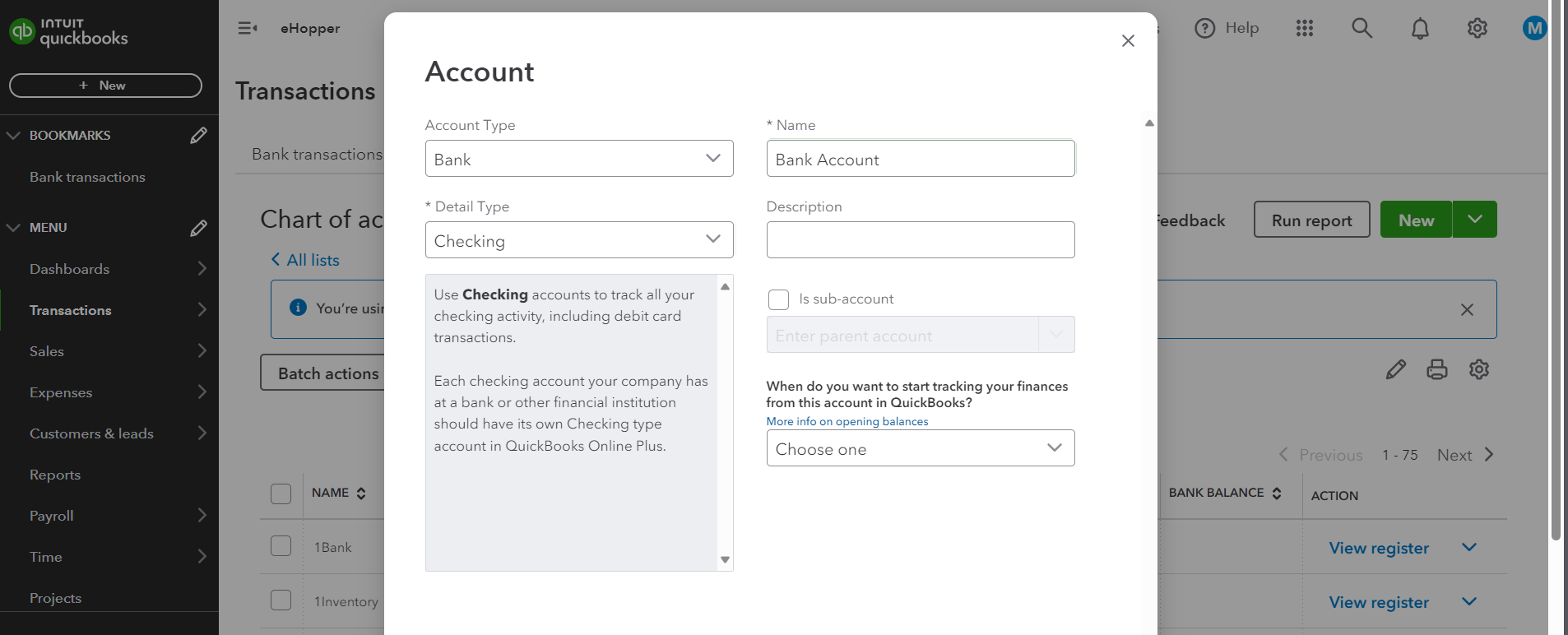Sort by NAME column arrows
Viewport: 1568px width, 635px height.
(361, 493)
